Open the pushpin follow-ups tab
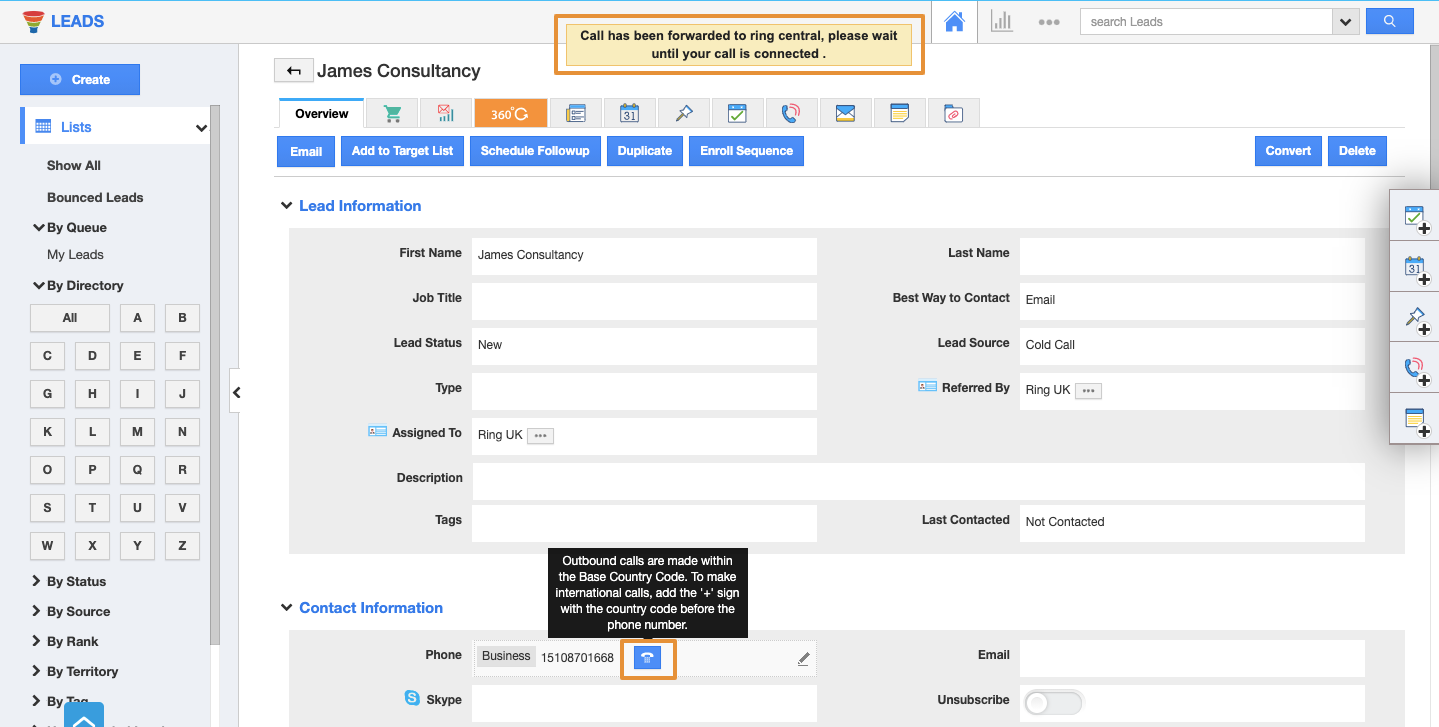Viewport: 1439px width, 727px height. [x=684, y=113]
